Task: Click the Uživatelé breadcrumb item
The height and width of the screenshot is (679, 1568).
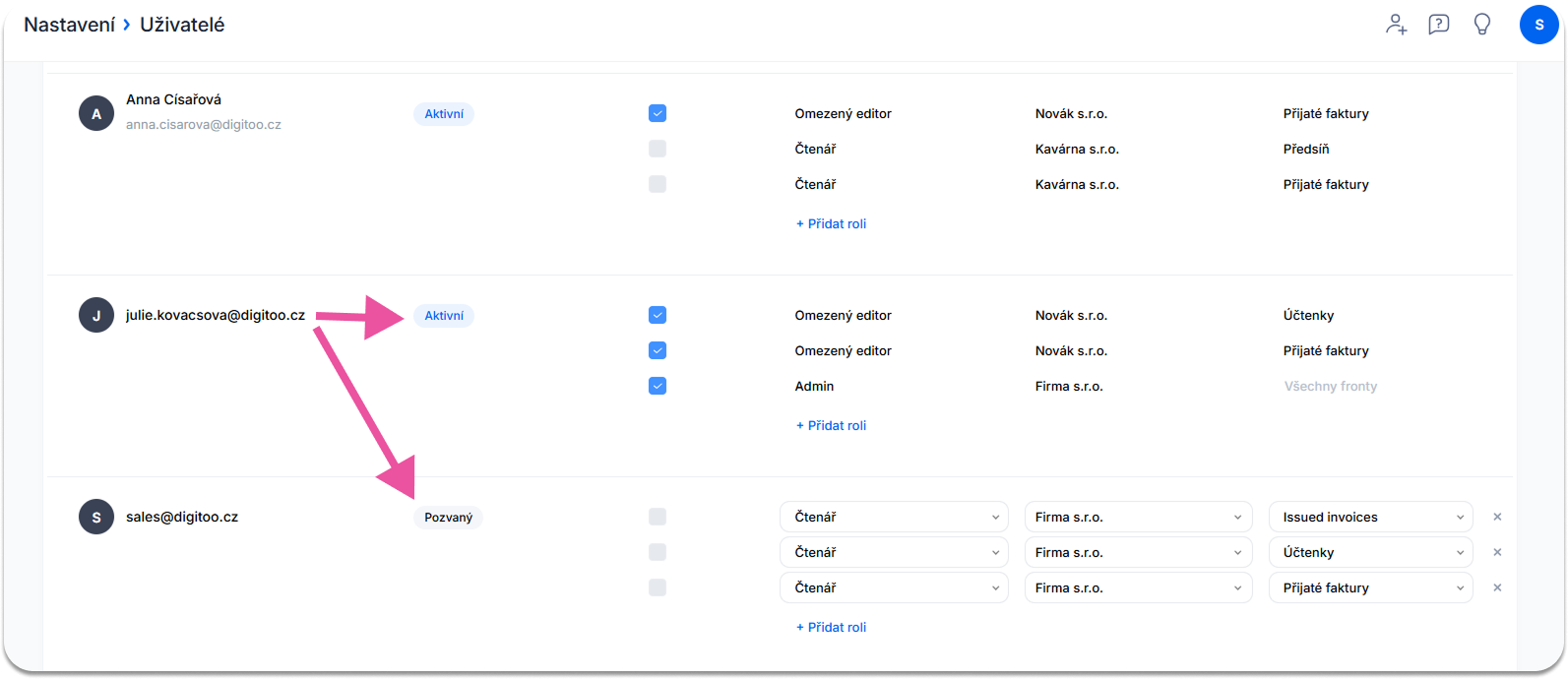Action: (182, 25)
